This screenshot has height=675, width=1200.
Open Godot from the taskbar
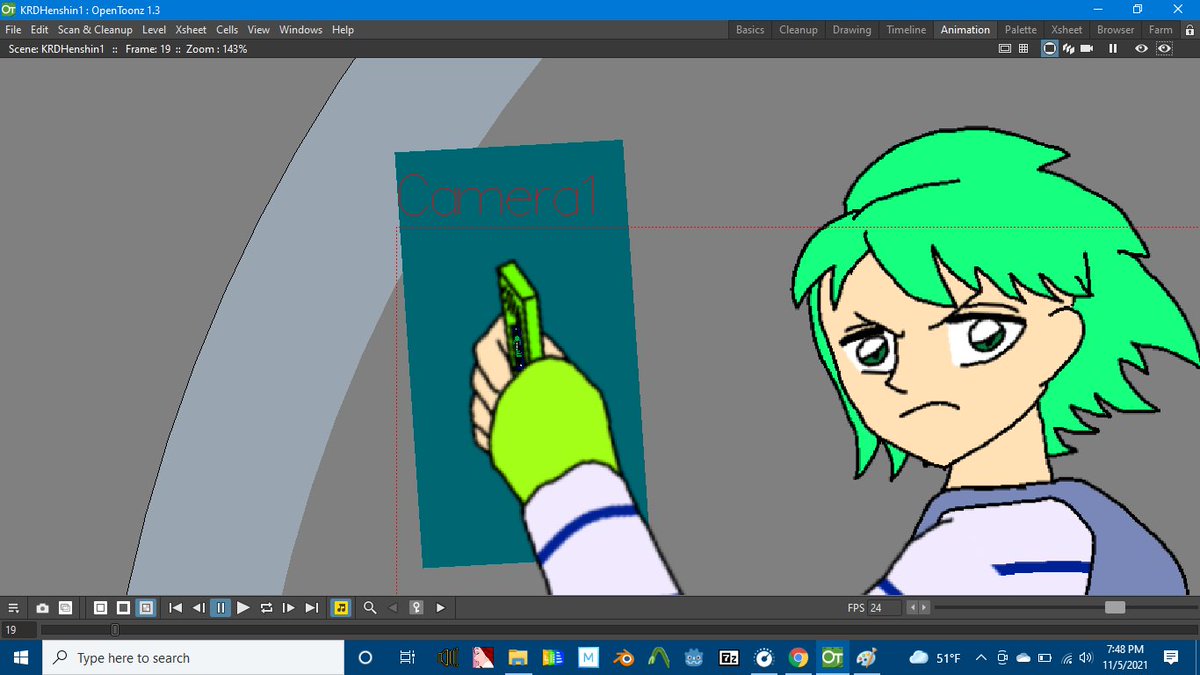coord(693,658)
